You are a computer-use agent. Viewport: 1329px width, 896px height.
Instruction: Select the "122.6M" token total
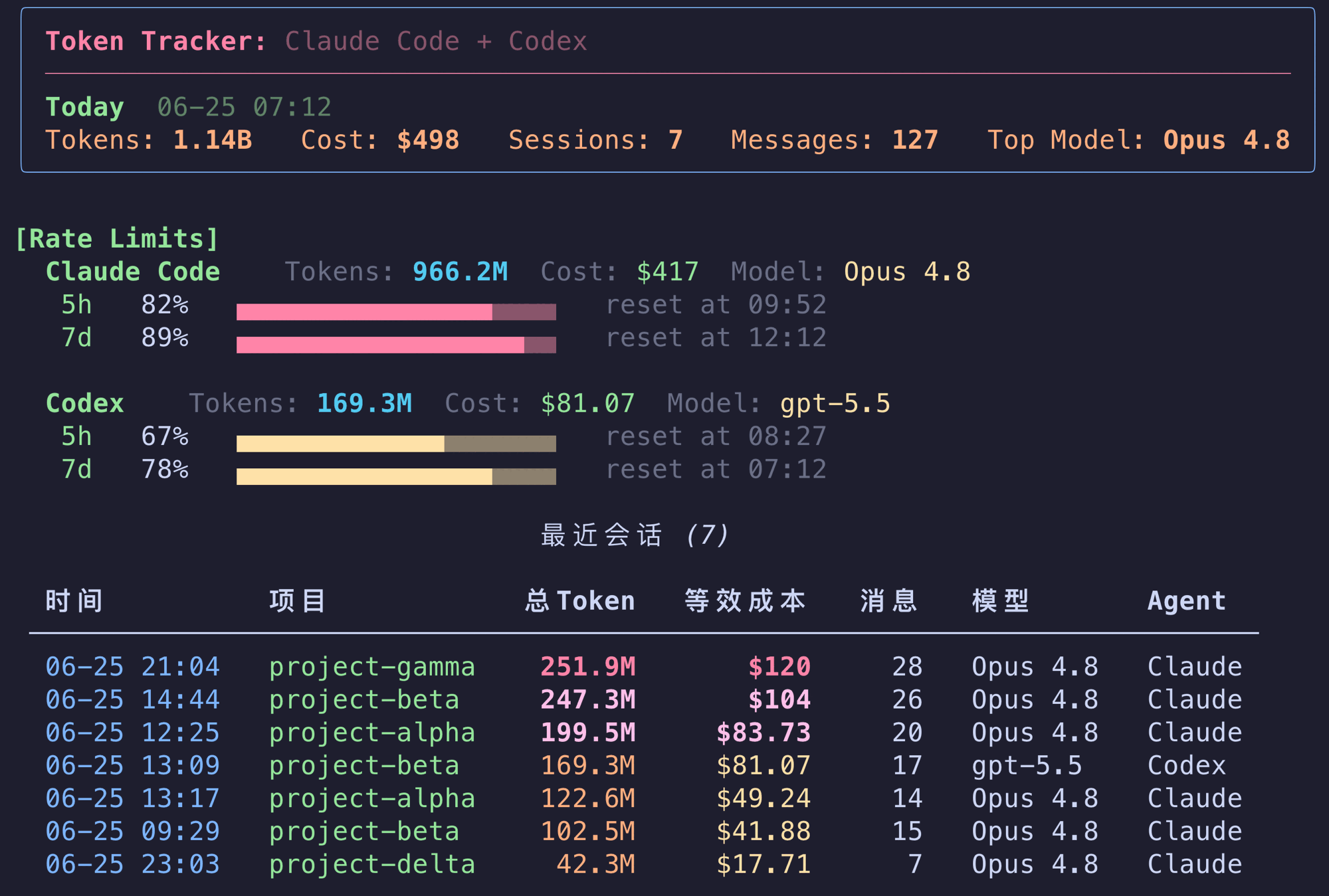click(x=588, y=798)
